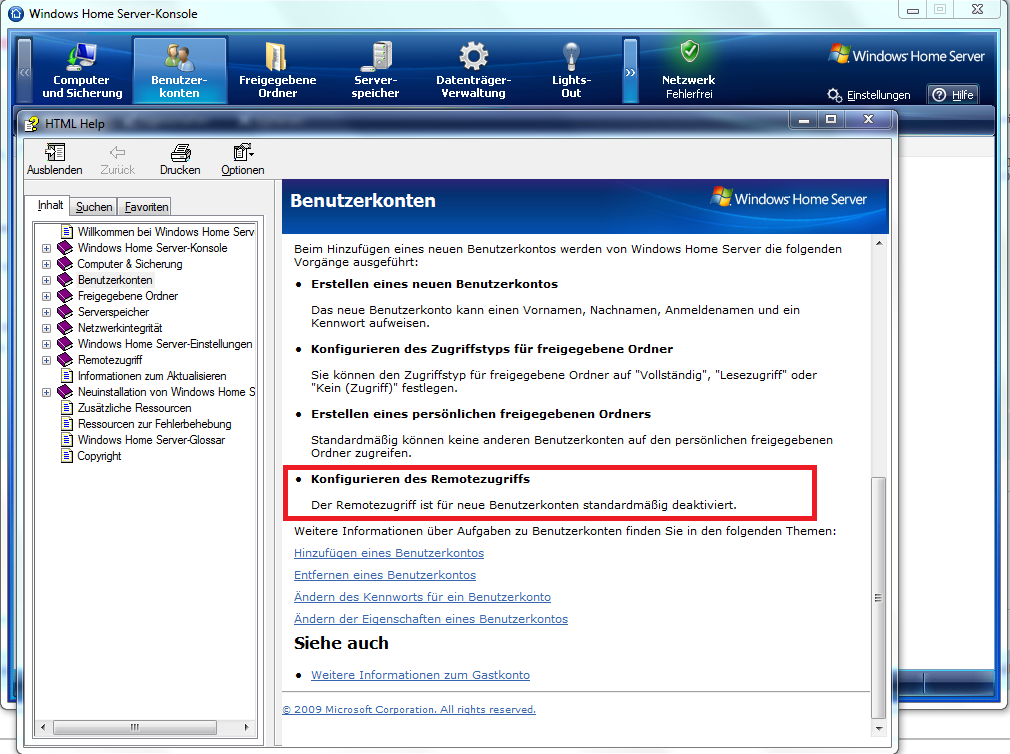
Task: Click the Windows Home Server-Konsole title icon
Action: point(16,14)
